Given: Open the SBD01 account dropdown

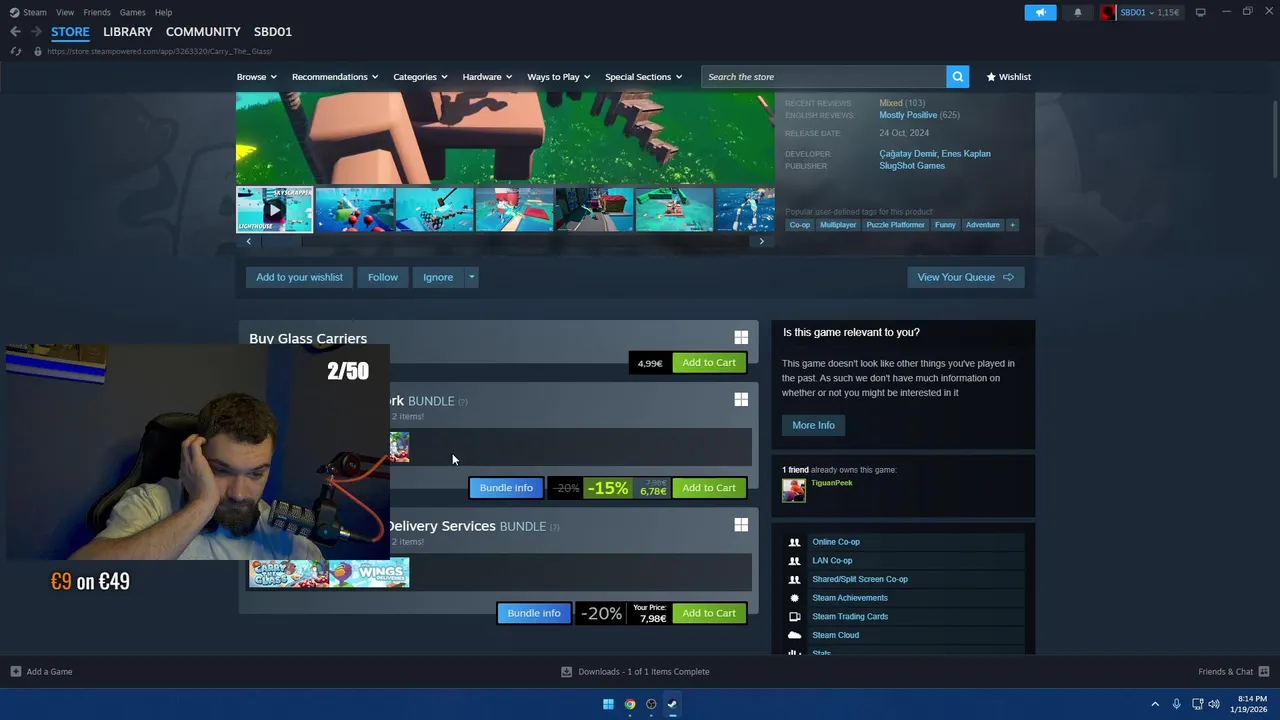Looking at the screenshot, I should click(x=1150, y=12).
